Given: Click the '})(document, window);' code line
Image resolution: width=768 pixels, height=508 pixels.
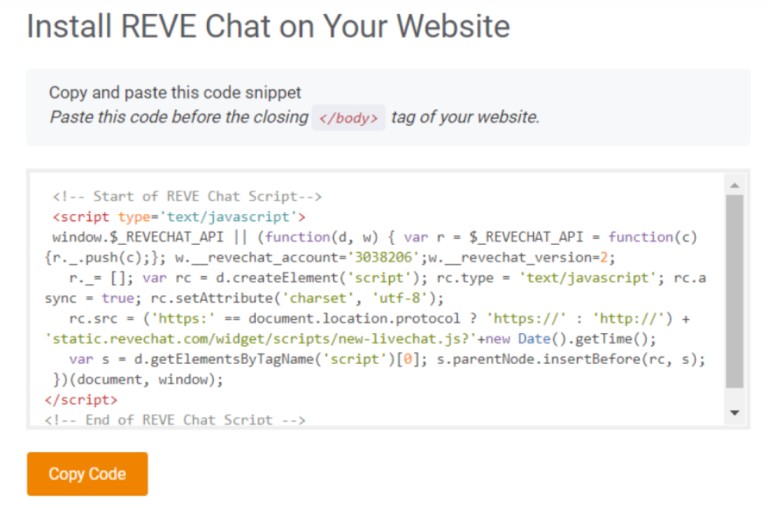Looking at the screenshot, I should coord(138,380).
